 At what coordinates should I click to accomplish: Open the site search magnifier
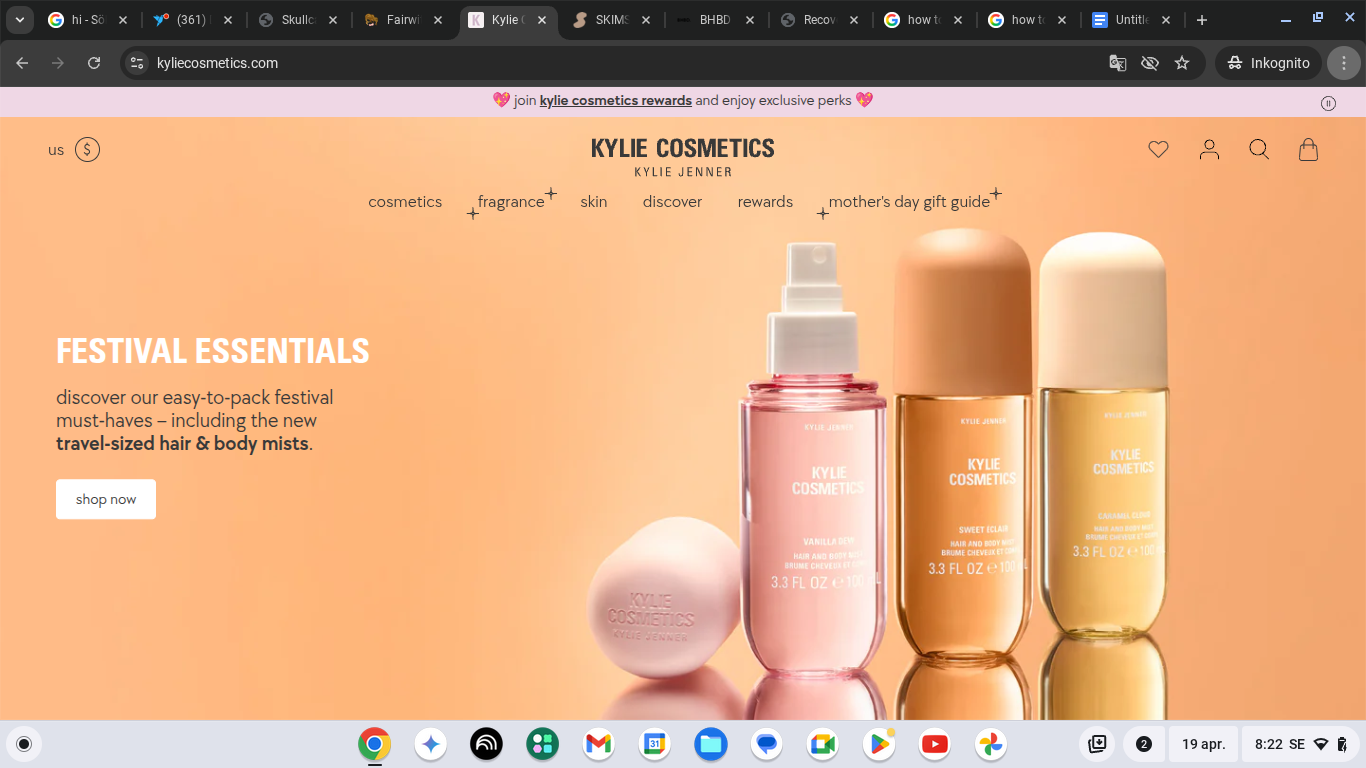(x=1259, y=150)
